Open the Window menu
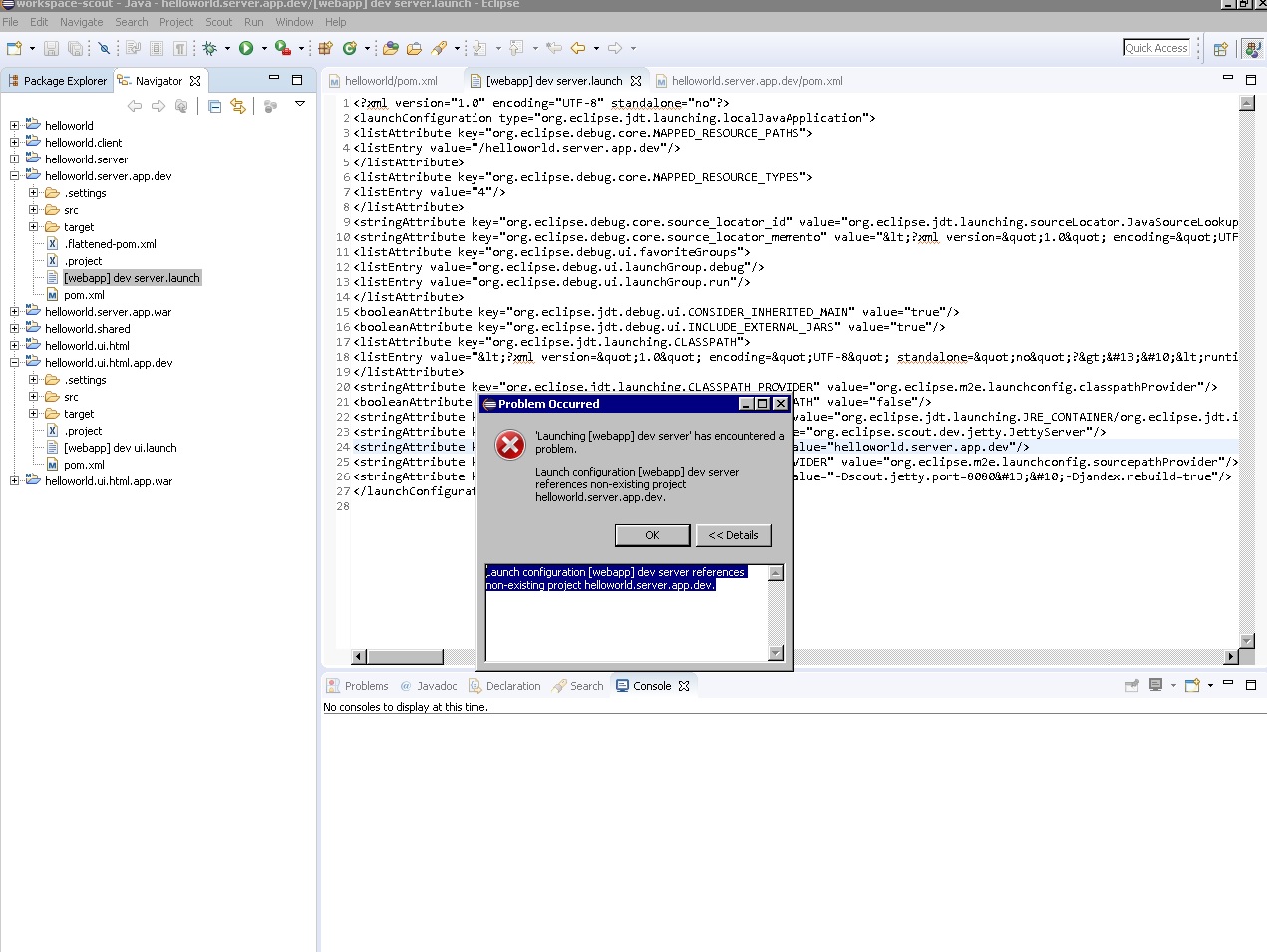This screenshot has width=1267, height=952. [x=294, y=22]
